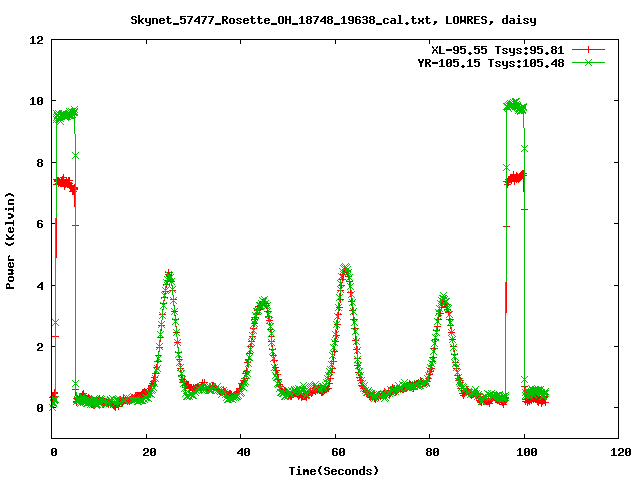The image size is (640, 480).
Task: Click the y-axis tick label 2
Action: click(x=40, y=347)
